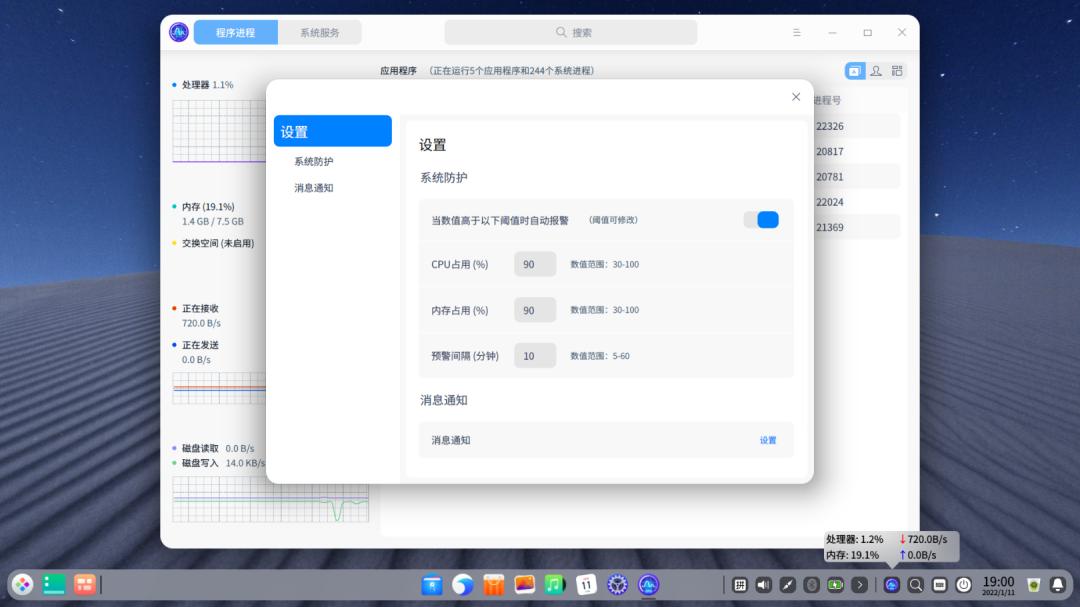Click the CPU usage threshold field showing 90
Viewport: 1080px width, 607px height.
pos(534,264)
